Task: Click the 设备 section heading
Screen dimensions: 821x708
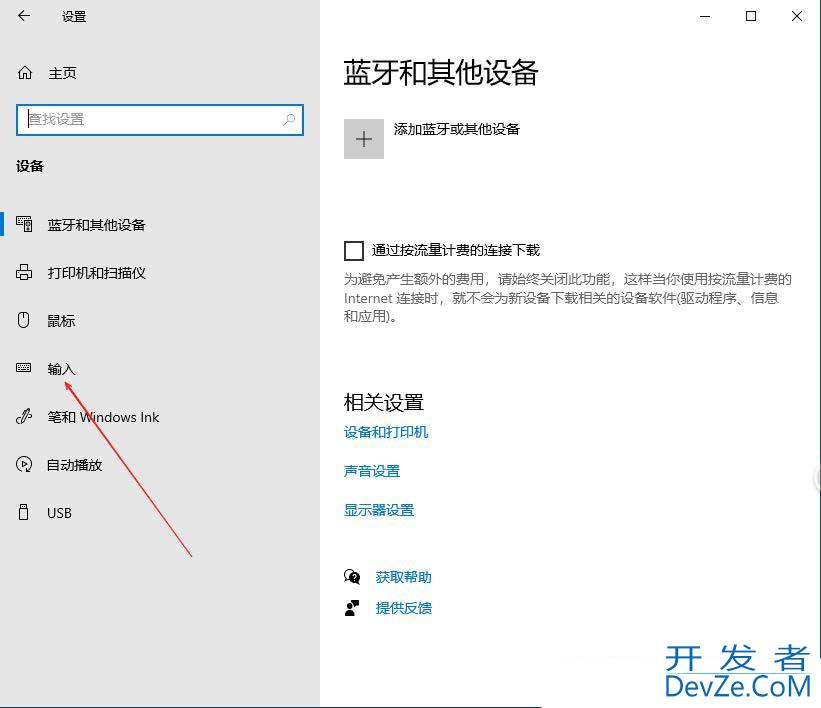Action: click(30, 166)
